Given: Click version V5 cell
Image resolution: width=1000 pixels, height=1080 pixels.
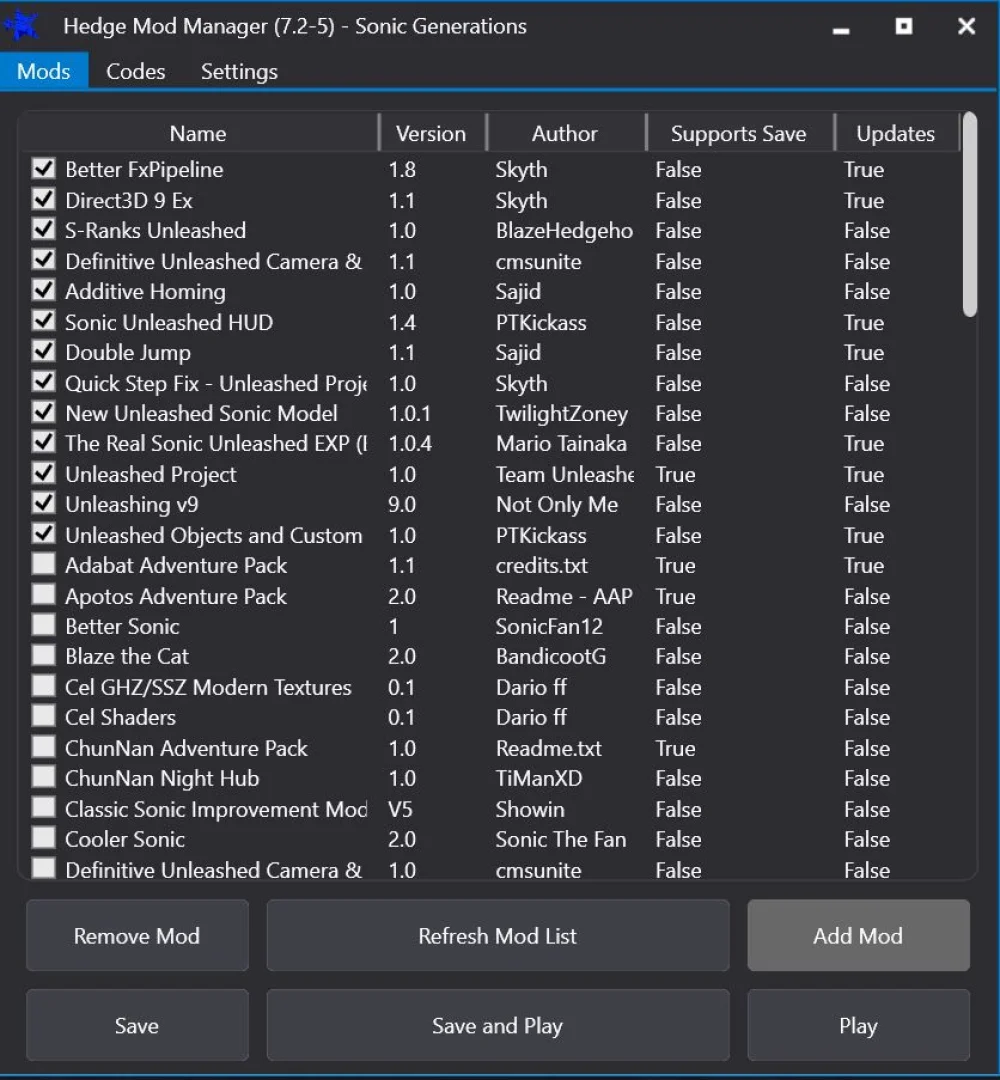Looking at the screenshot, I should tap(400, 809).
